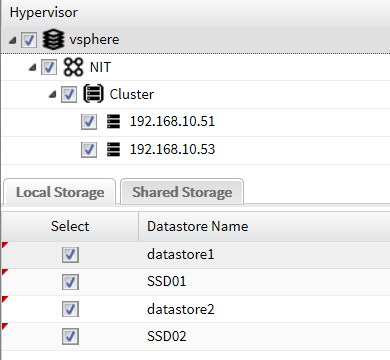Collapse the NIT tree node
Screen dimensions: 390x360
32,68
